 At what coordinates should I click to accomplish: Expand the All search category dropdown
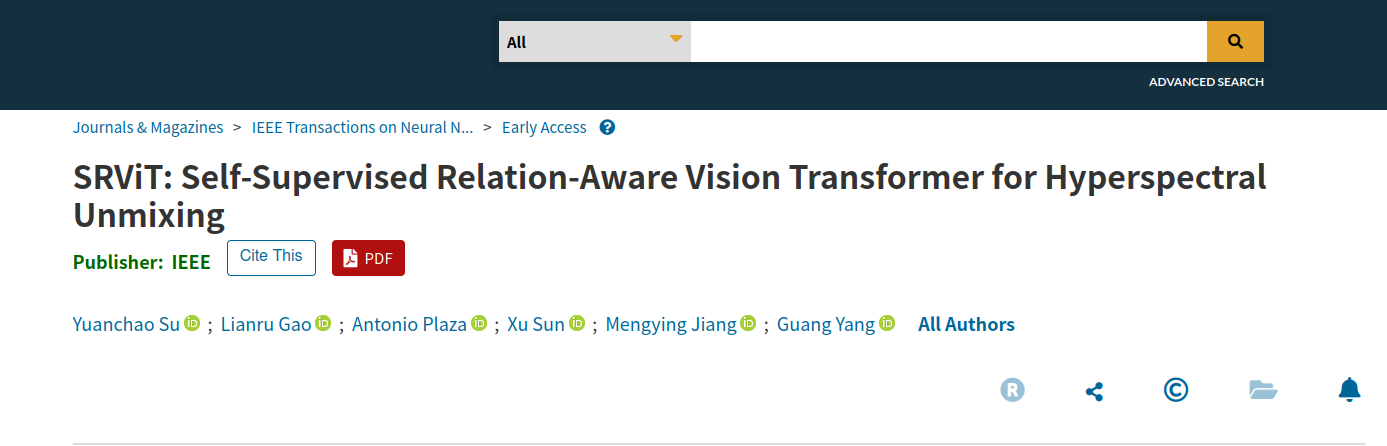(x=594, y=42)
